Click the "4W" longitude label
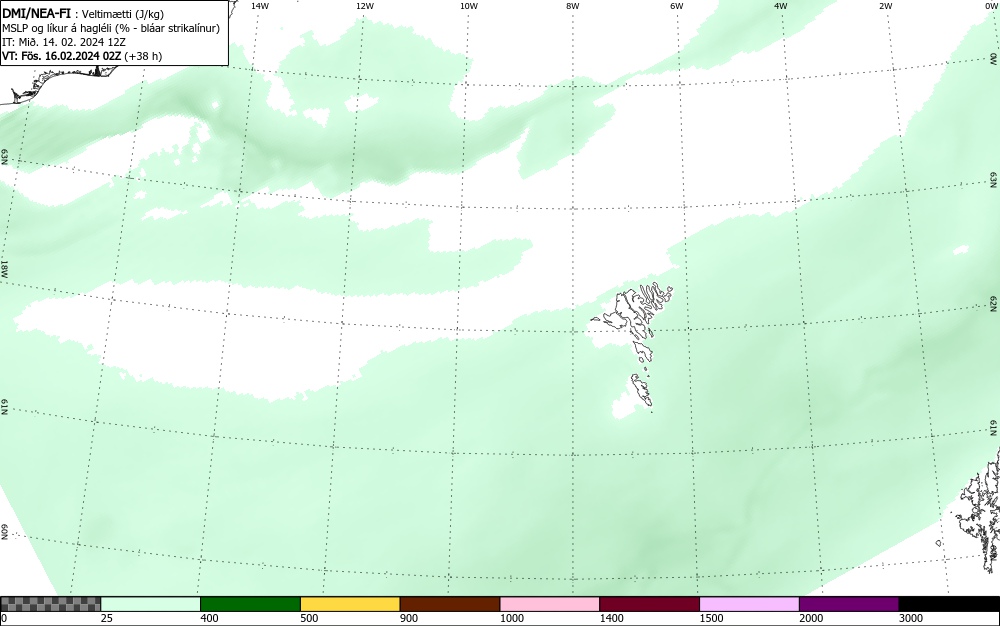1000x626 pixels. [x=781, y=6]
